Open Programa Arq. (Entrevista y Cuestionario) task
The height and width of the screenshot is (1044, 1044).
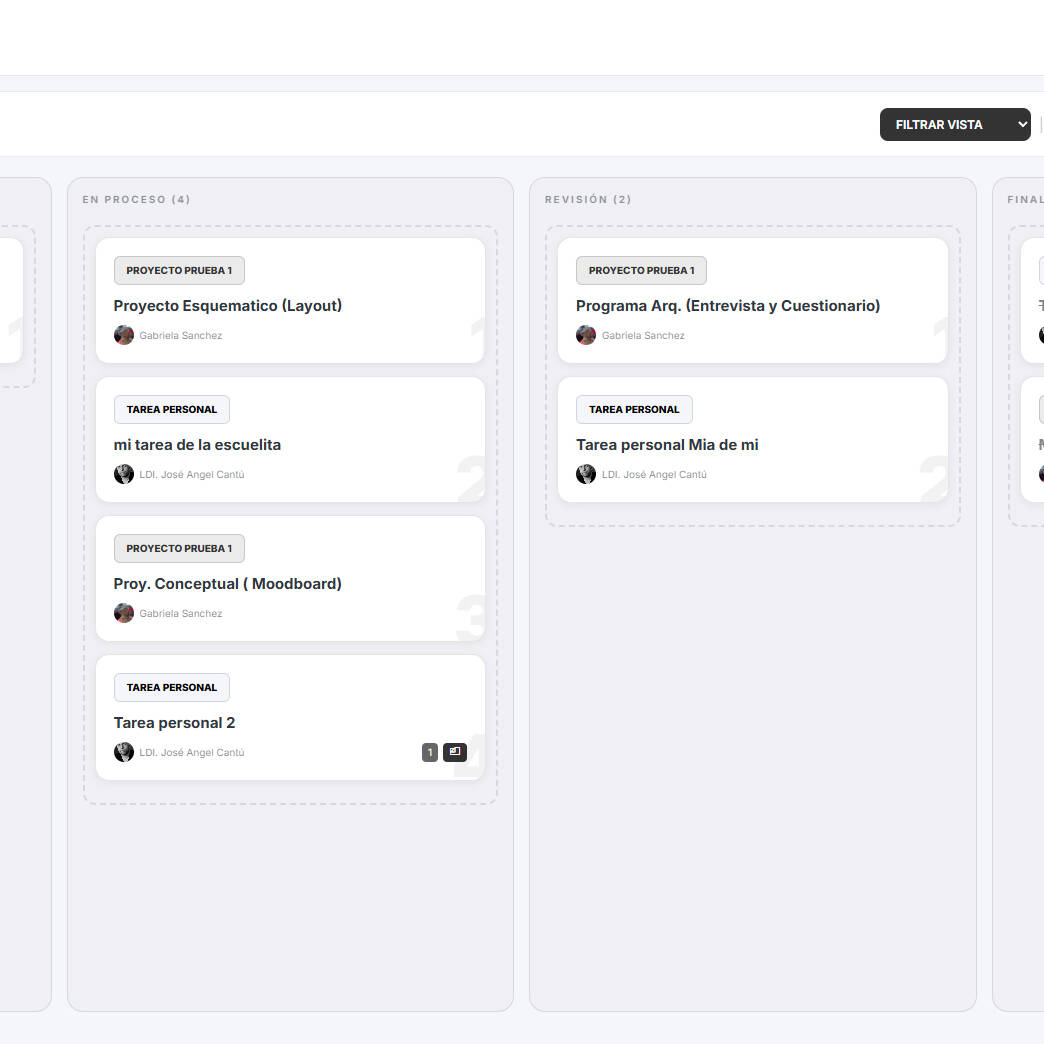click(728, 306)
